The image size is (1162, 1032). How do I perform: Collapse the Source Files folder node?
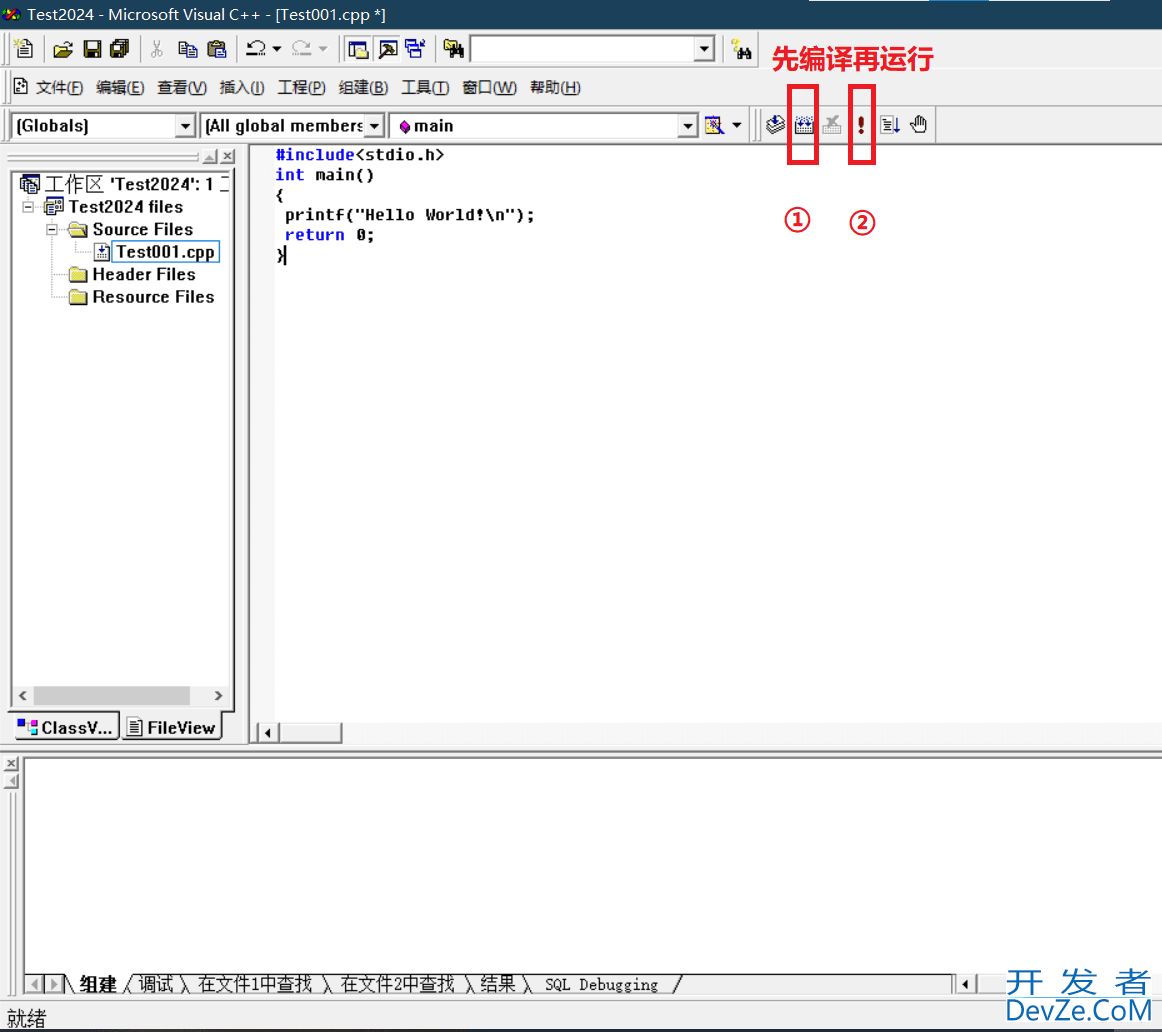tap(51, 230)
